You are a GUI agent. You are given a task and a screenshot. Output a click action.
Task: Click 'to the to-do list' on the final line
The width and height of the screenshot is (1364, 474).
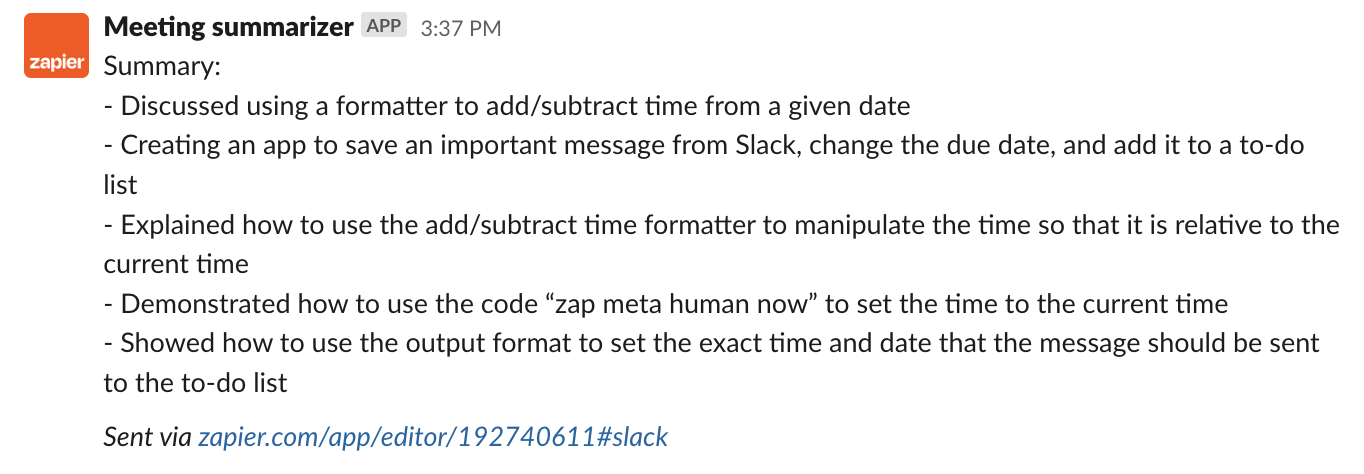[x=196, y=383]
